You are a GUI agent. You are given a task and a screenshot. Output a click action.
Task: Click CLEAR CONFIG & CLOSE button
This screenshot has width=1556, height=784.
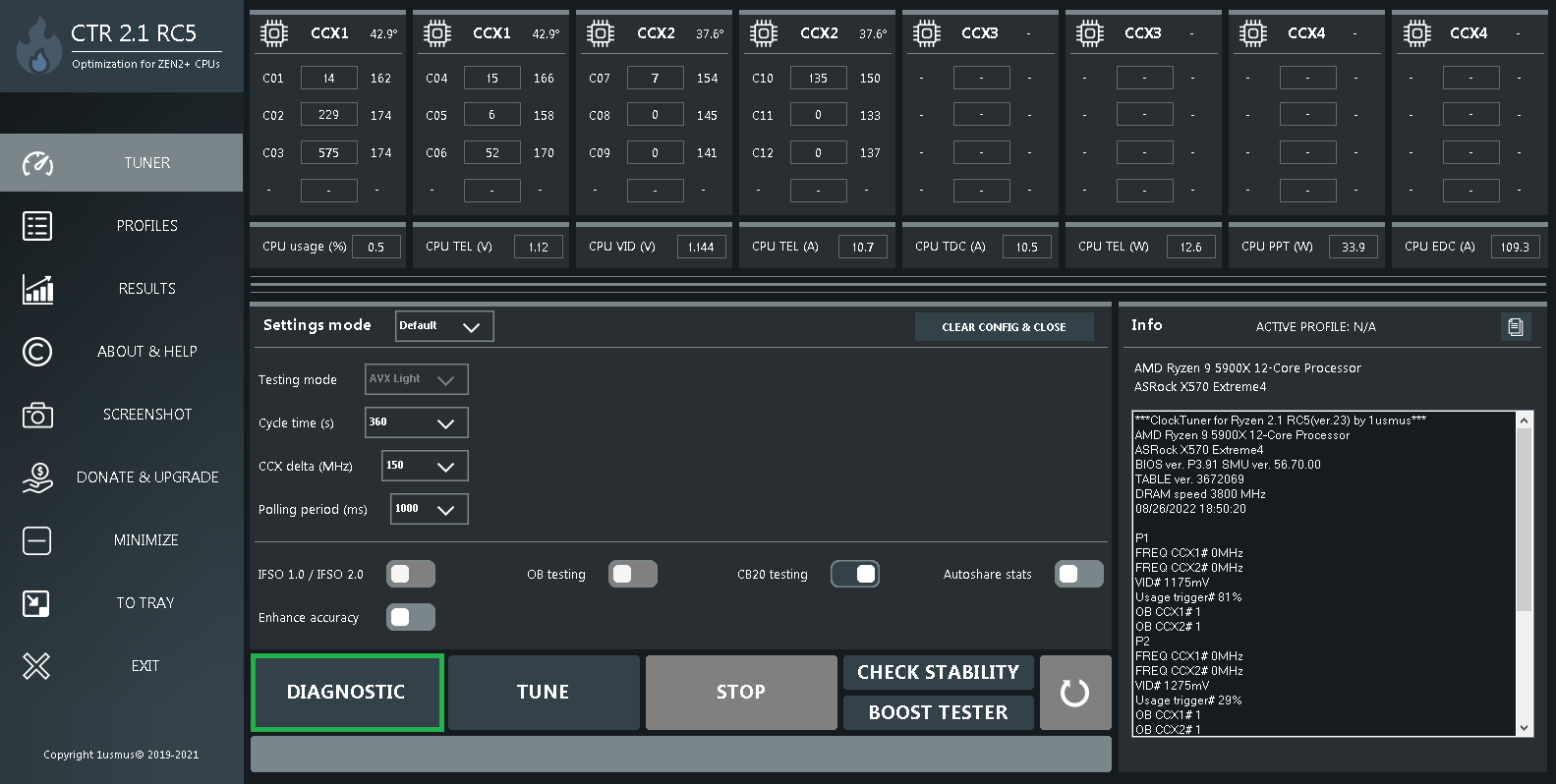pos(1004,327)
